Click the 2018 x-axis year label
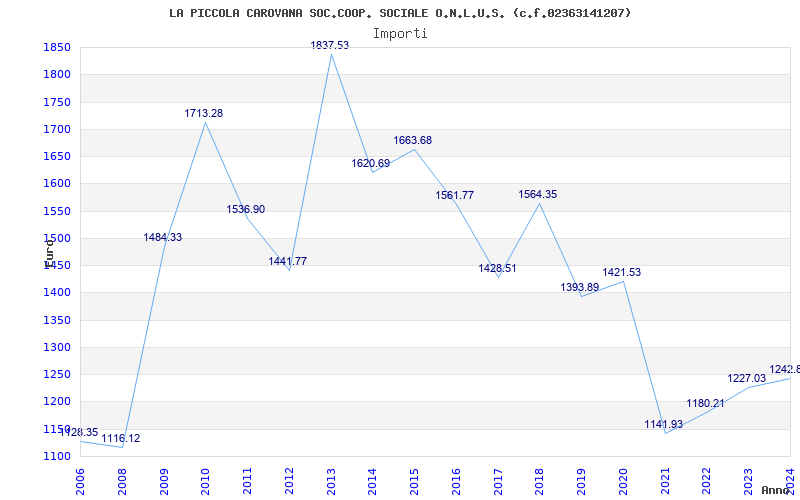This screenshot has width=800, height=500. 540,481
